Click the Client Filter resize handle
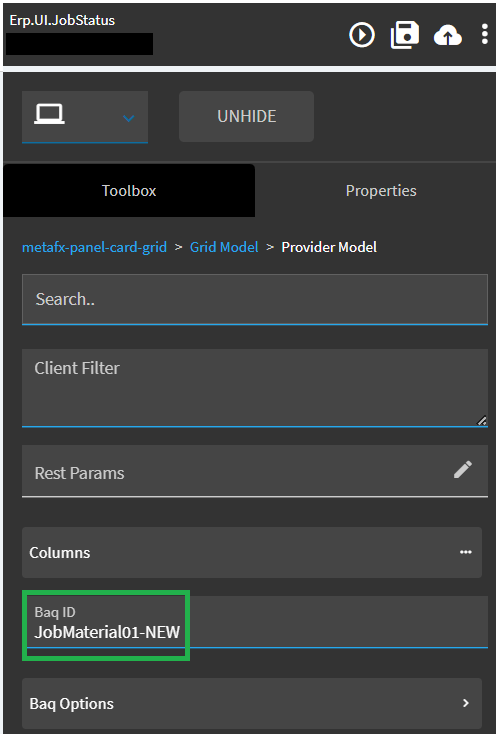The image size is (498, 734). tap(482, 420)
